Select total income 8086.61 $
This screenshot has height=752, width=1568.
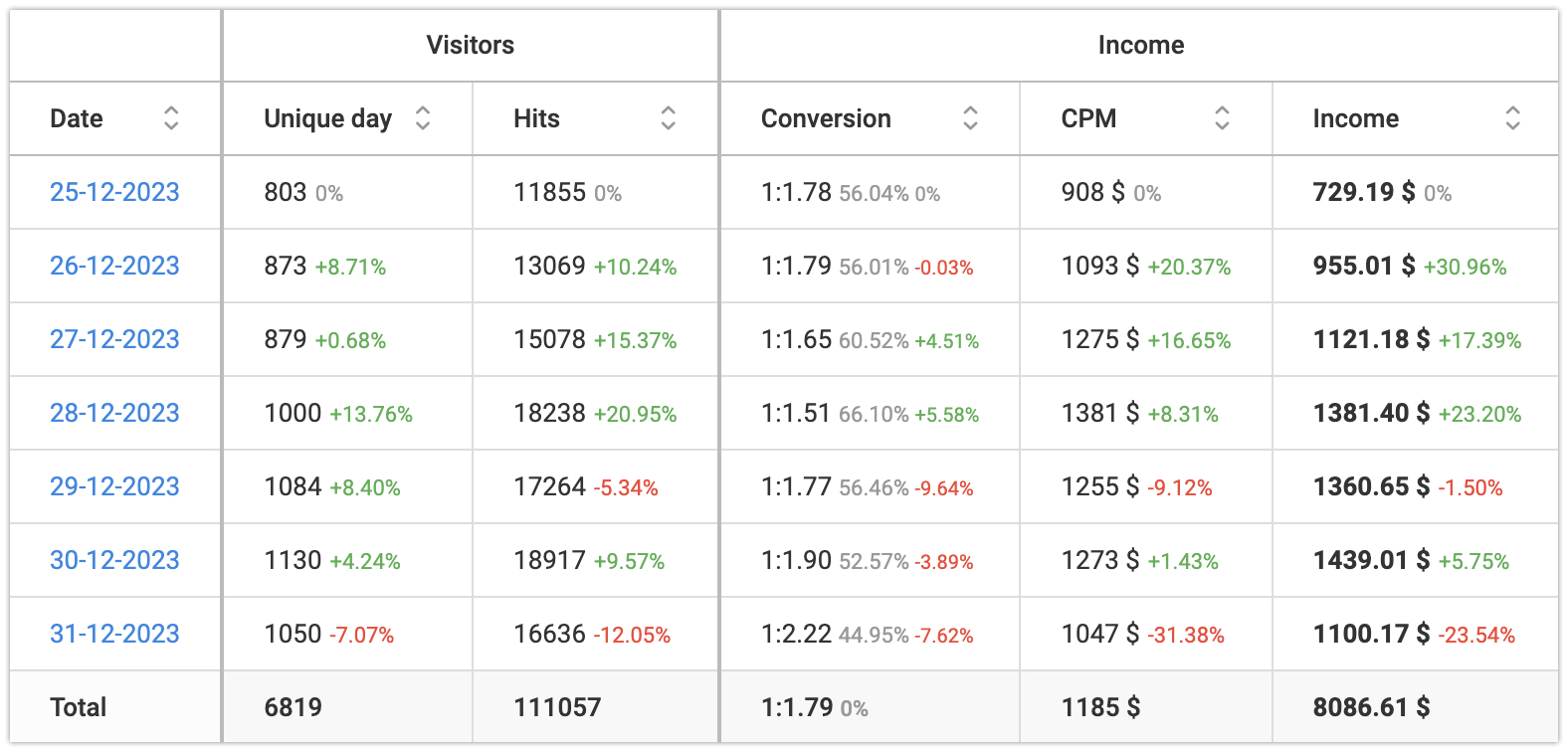[1371, 707]
